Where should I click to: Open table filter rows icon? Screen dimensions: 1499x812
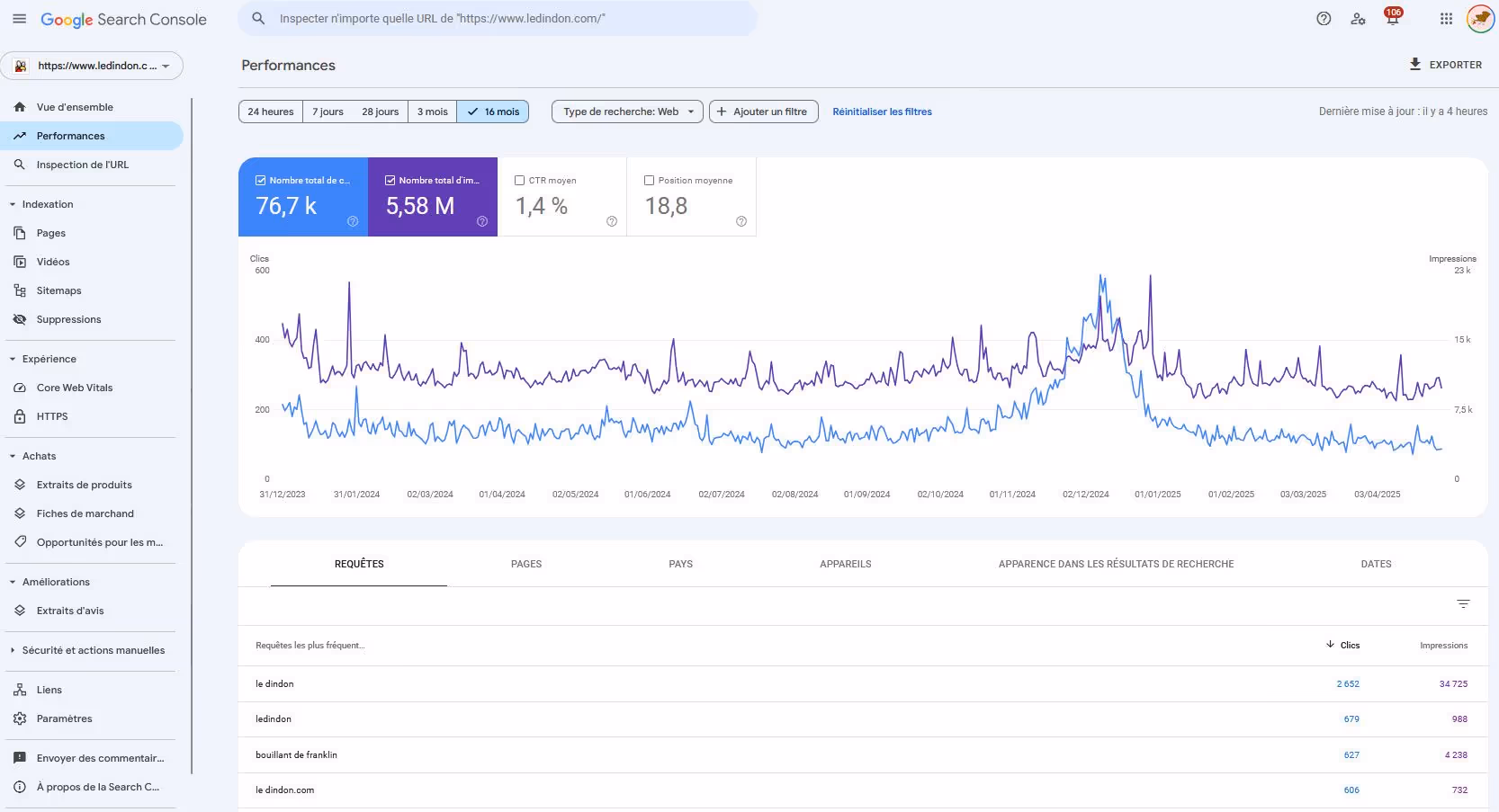[1463, 604]
